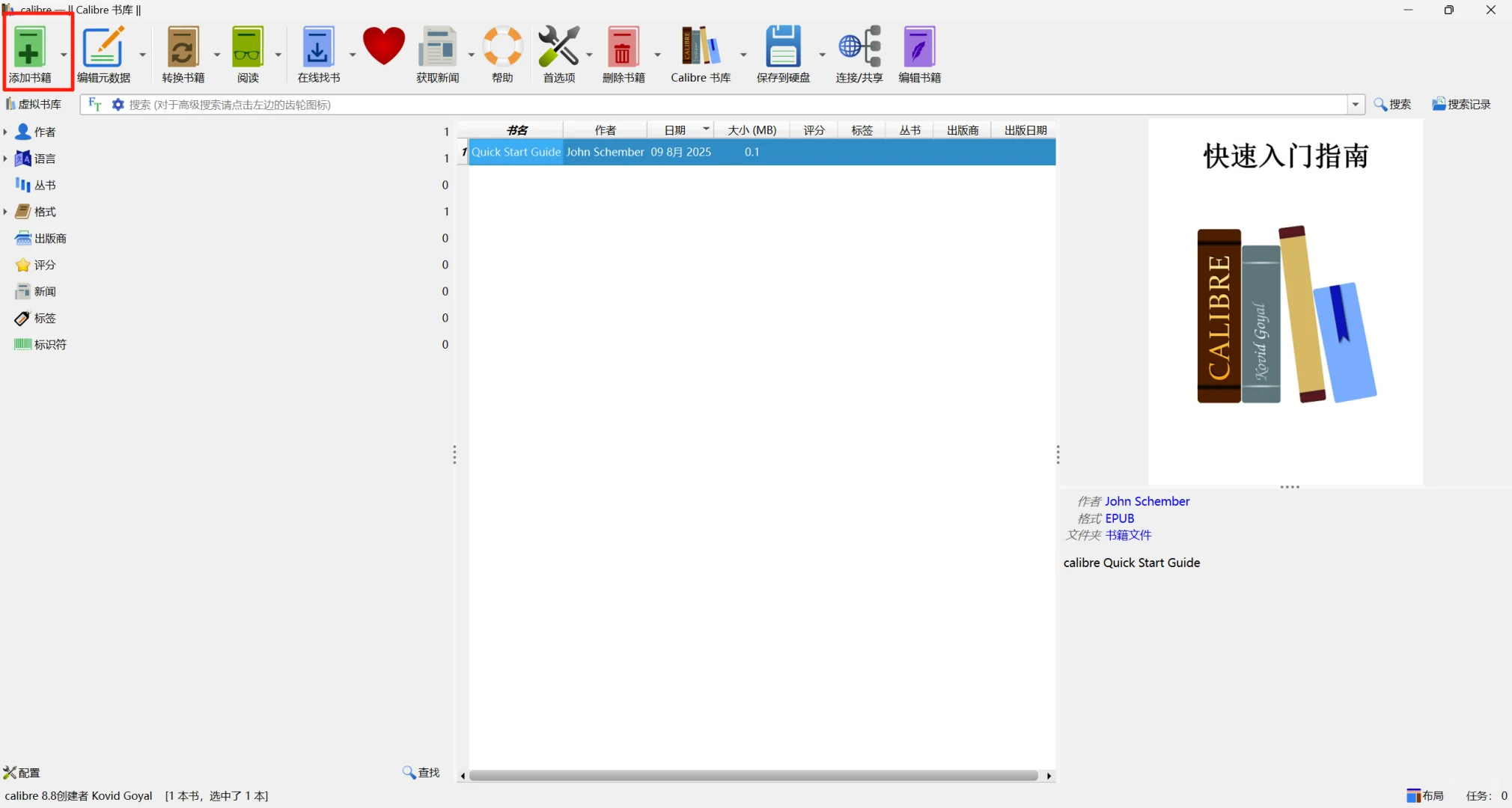Viewport: 1512px width, 808px height.
Task: Open Fetch news (获取新闻) icon
Action: tap(438, 46)
